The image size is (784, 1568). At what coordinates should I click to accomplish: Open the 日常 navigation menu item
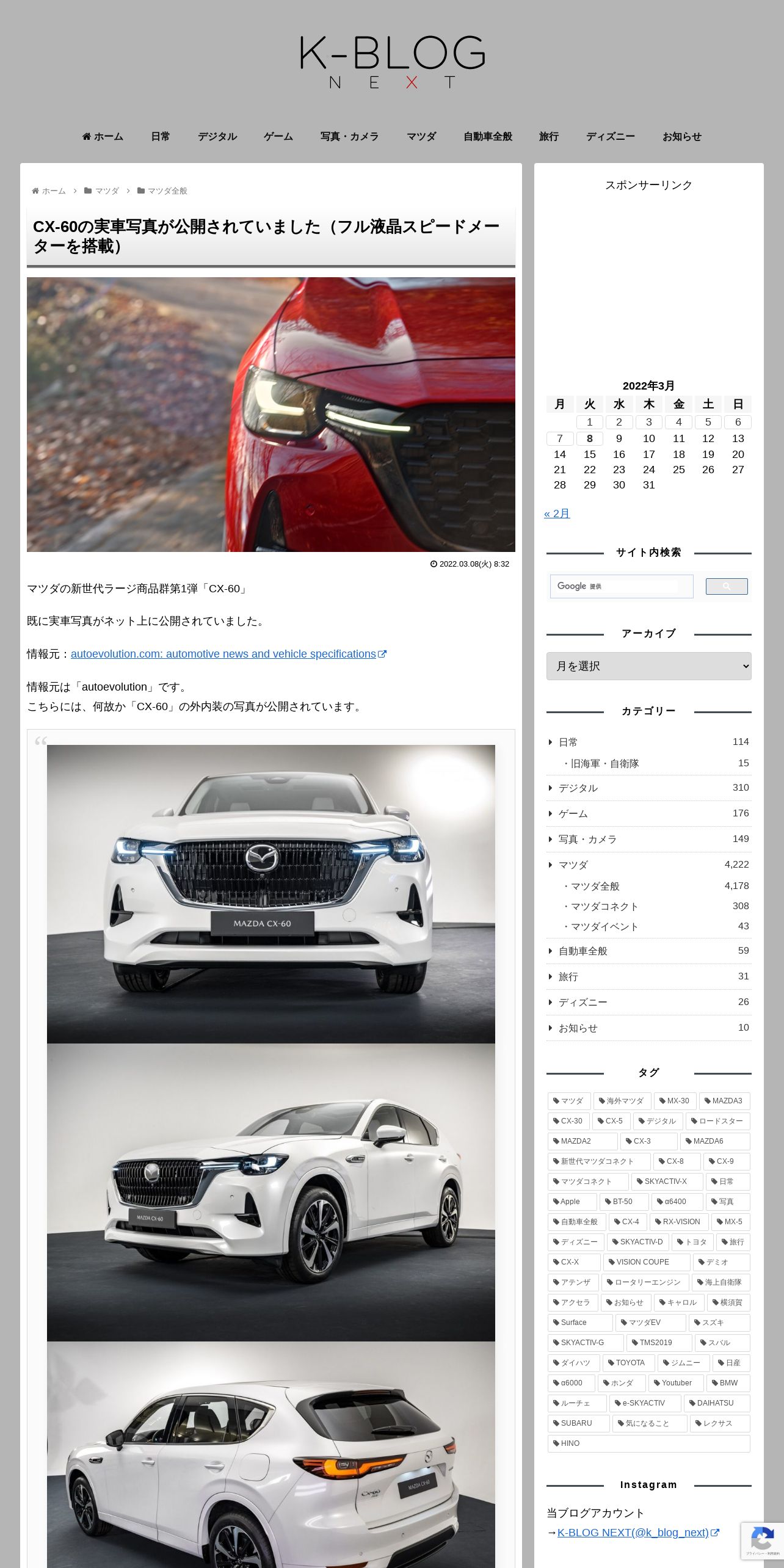tap(161, 137)
